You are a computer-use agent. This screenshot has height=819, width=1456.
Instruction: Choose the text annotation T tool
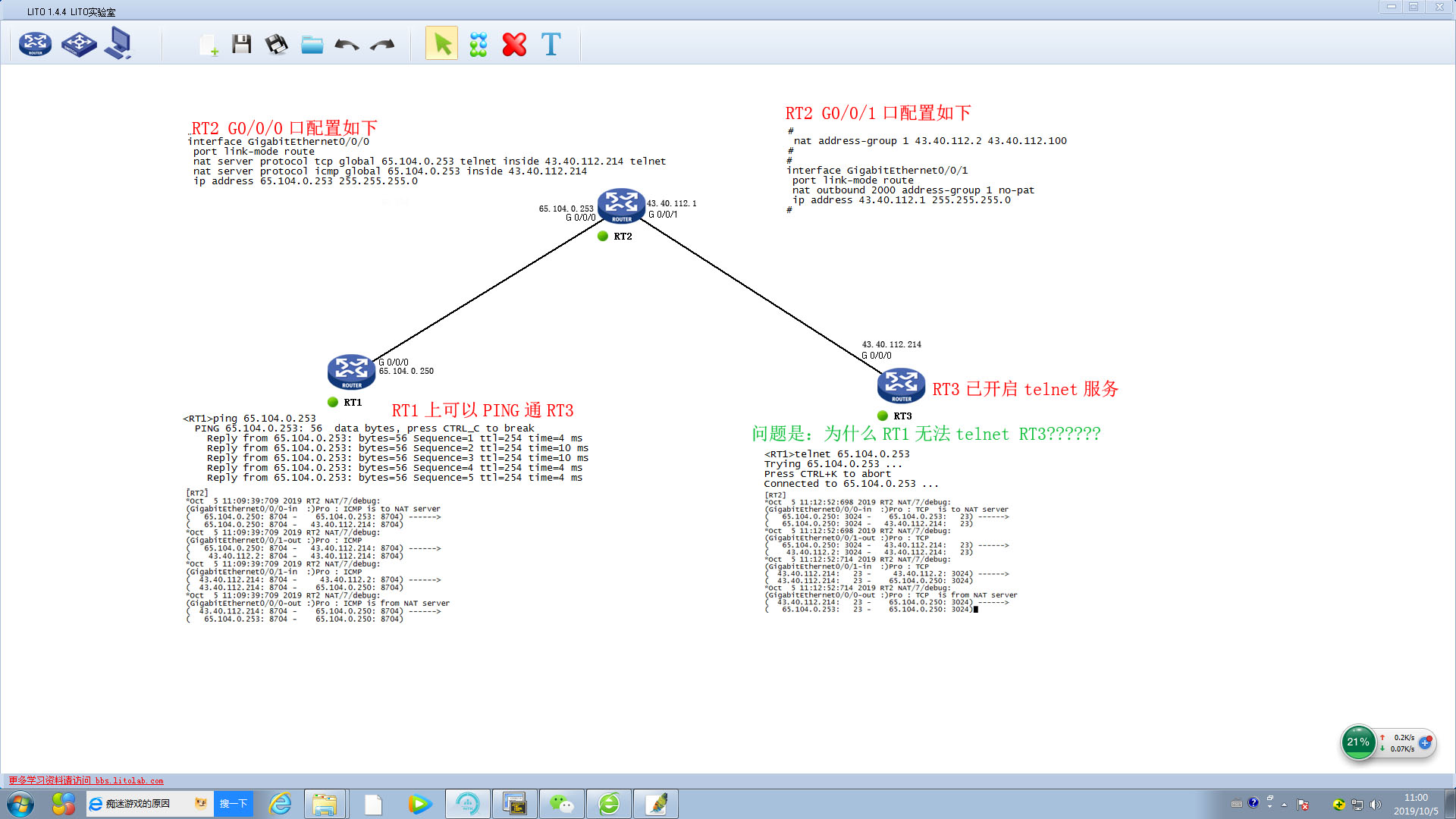point(551,44)
